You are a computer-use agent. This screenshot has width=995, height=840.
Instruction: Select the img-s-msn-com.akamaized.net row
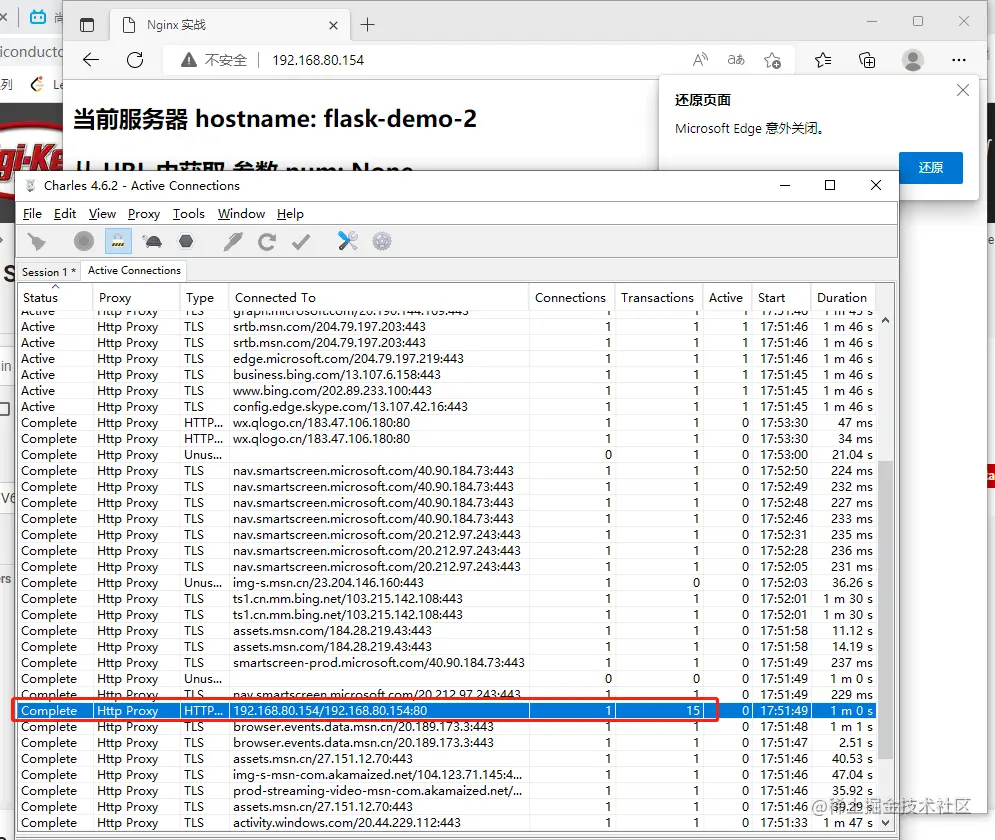(447, 775)
